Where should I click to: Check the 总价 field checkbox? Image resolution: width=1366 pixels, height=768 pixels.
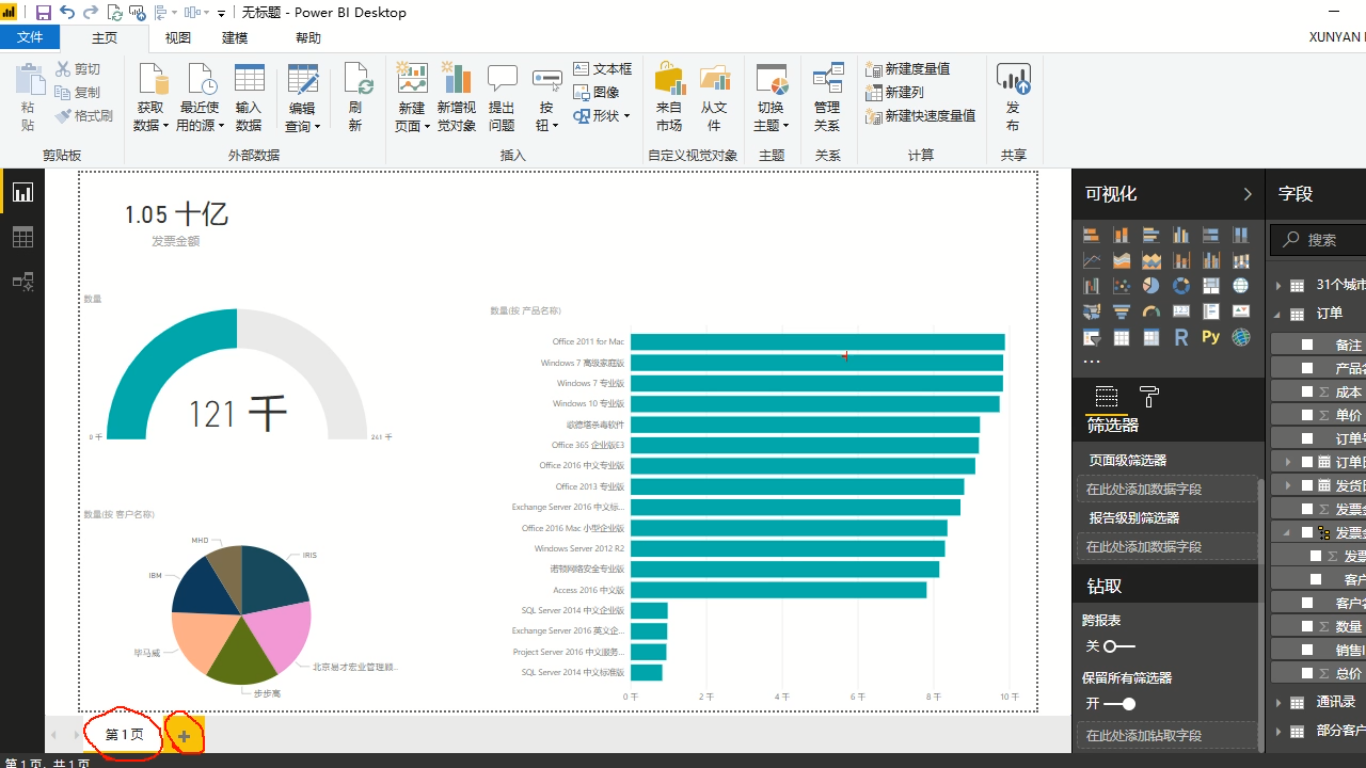click(x=1307, y=673)
